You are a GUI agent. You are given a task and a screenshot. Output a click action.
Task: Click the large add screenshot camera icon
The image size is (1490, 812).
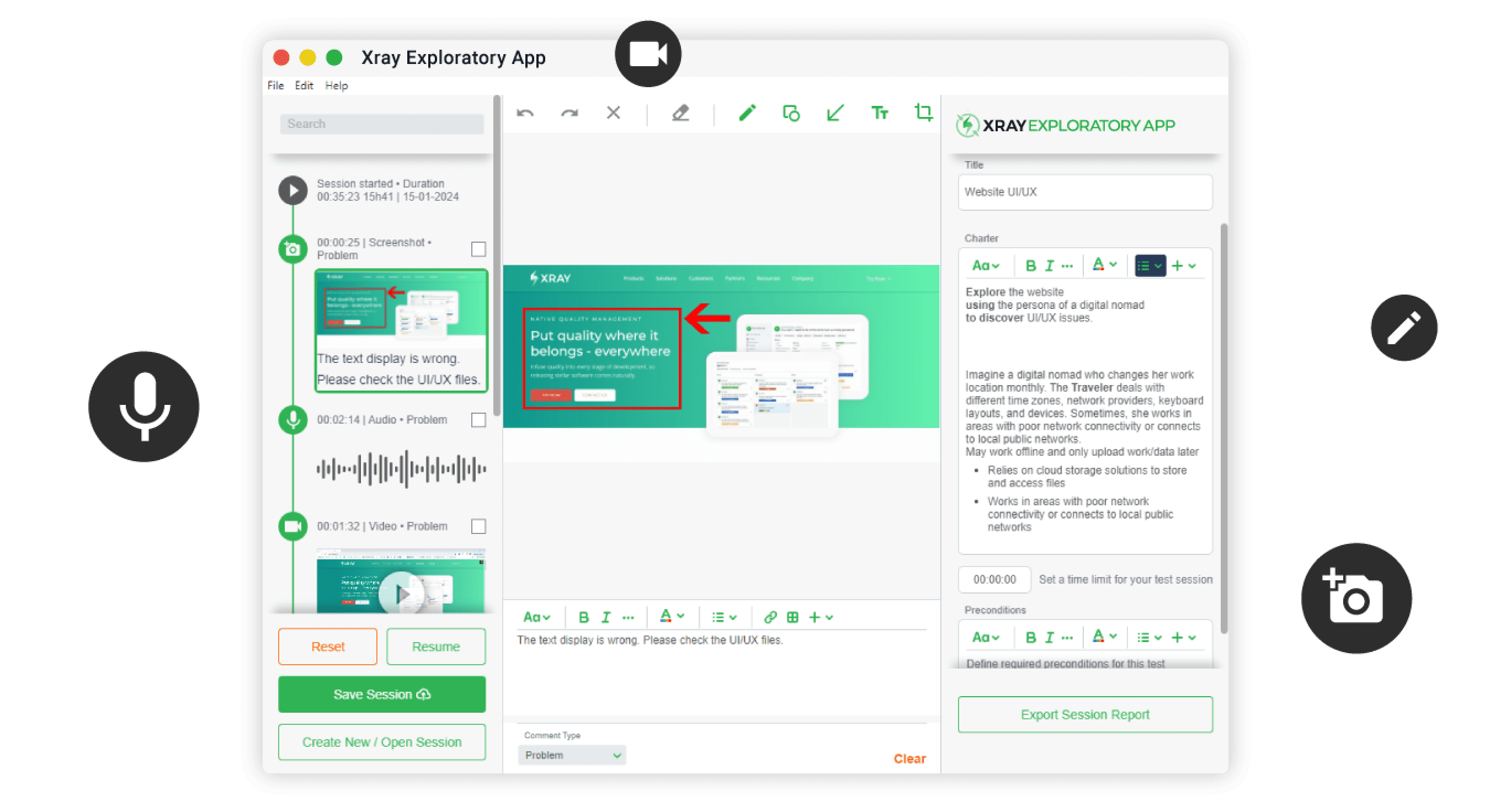tap(1355, 598)
